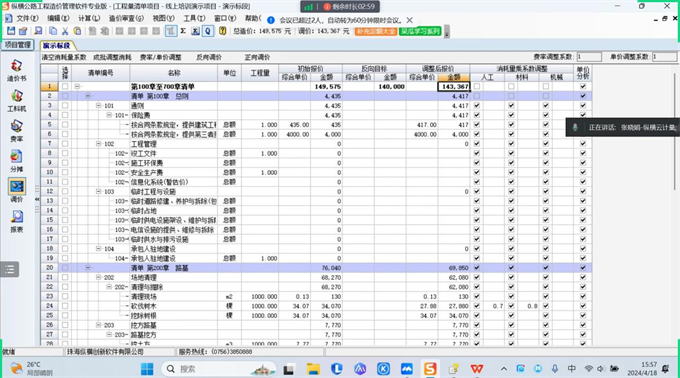Open the 工料机 sidebar icon
680x378 pixels.
[x=16, y=100]
